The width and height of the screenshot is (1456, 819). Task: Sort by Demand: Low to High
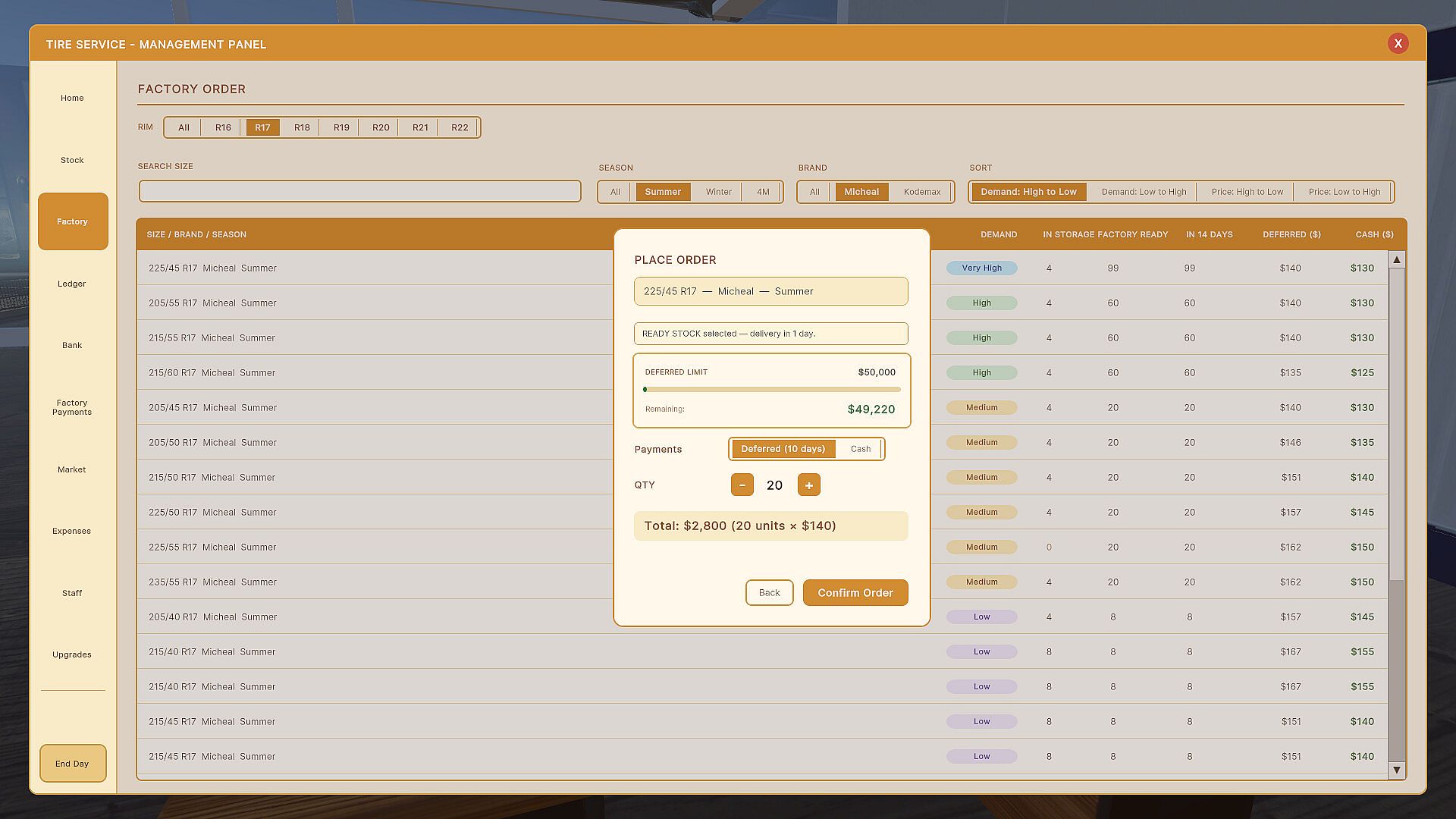click(x=1144, y=192)
